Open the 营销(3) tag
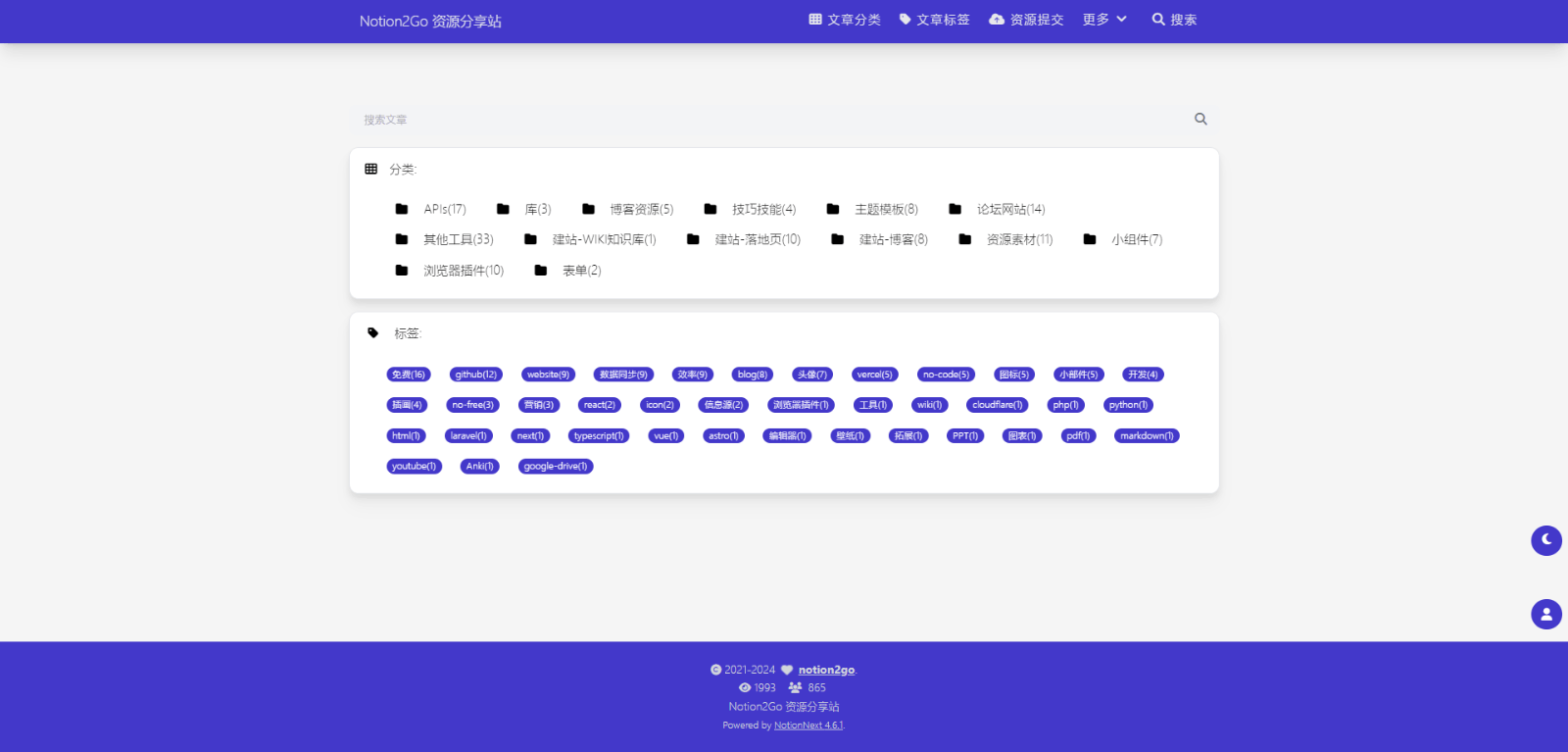 tap(539, 405)
